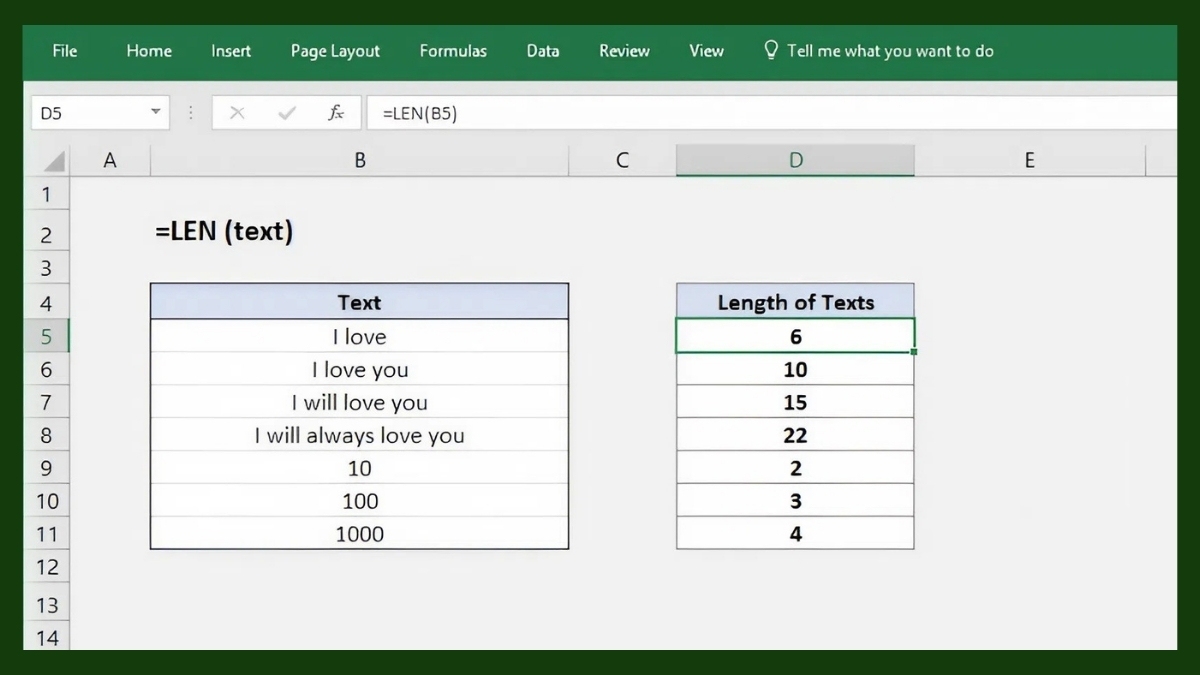Click the Tell Me lightbulb icon
Screen dimensions: 1200x675
[x=770, y=50]
